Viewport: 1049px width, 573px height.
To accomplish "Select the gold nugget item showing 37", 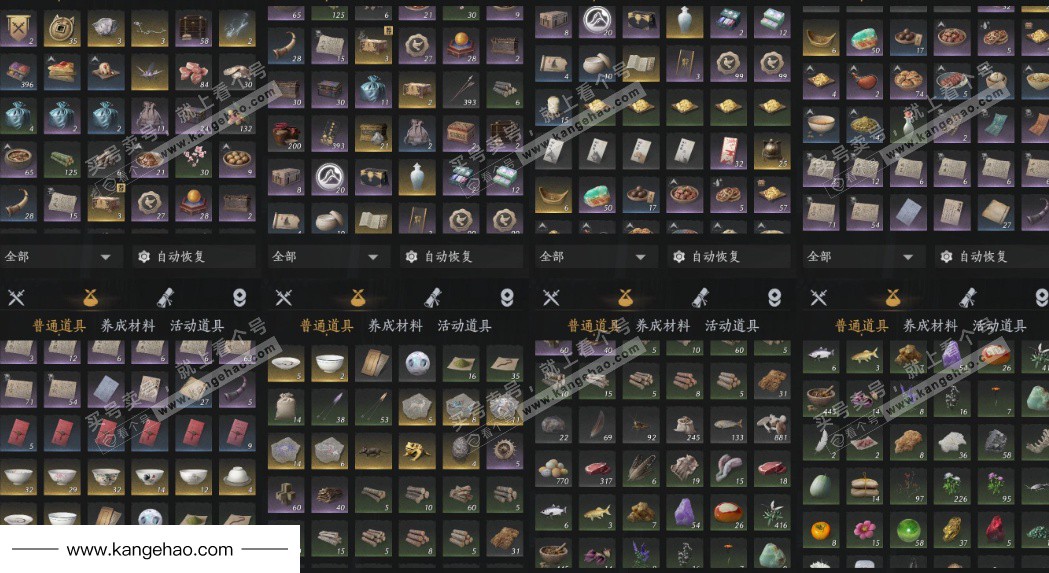I will point(952,529).
